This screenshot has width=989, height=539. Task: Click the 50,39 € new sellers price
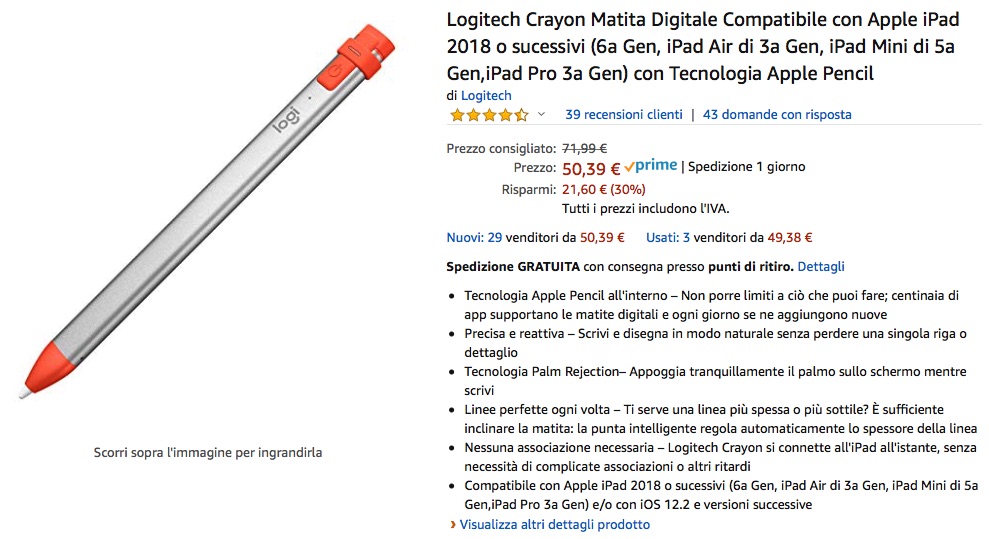click(602, 238)
